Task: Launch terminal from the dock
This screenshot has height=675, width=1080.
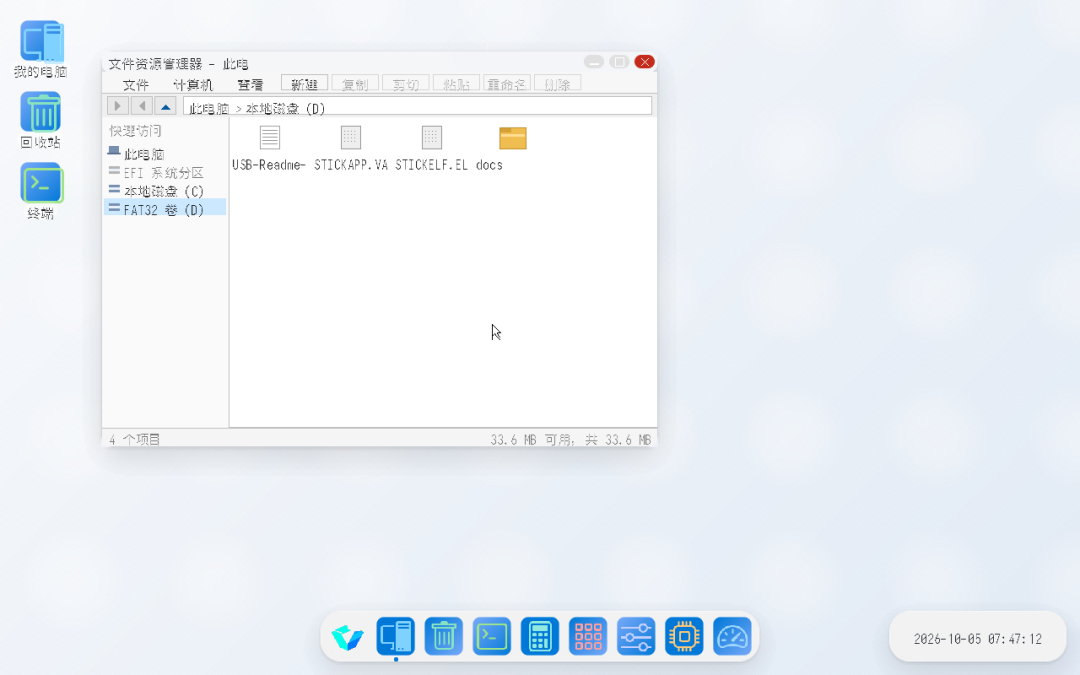Action: [x=492, y=636]
